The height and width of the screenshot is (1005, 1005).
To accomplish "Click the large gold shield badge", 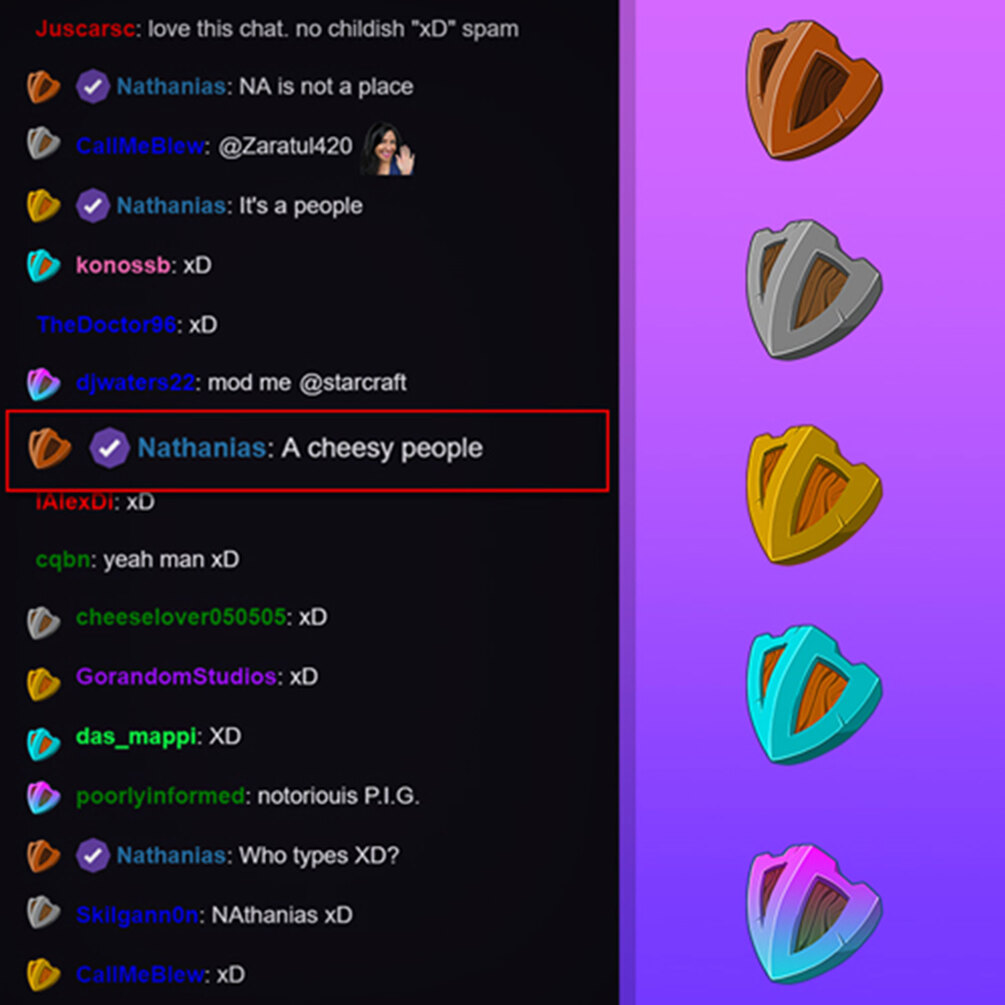I will point(813,495).
